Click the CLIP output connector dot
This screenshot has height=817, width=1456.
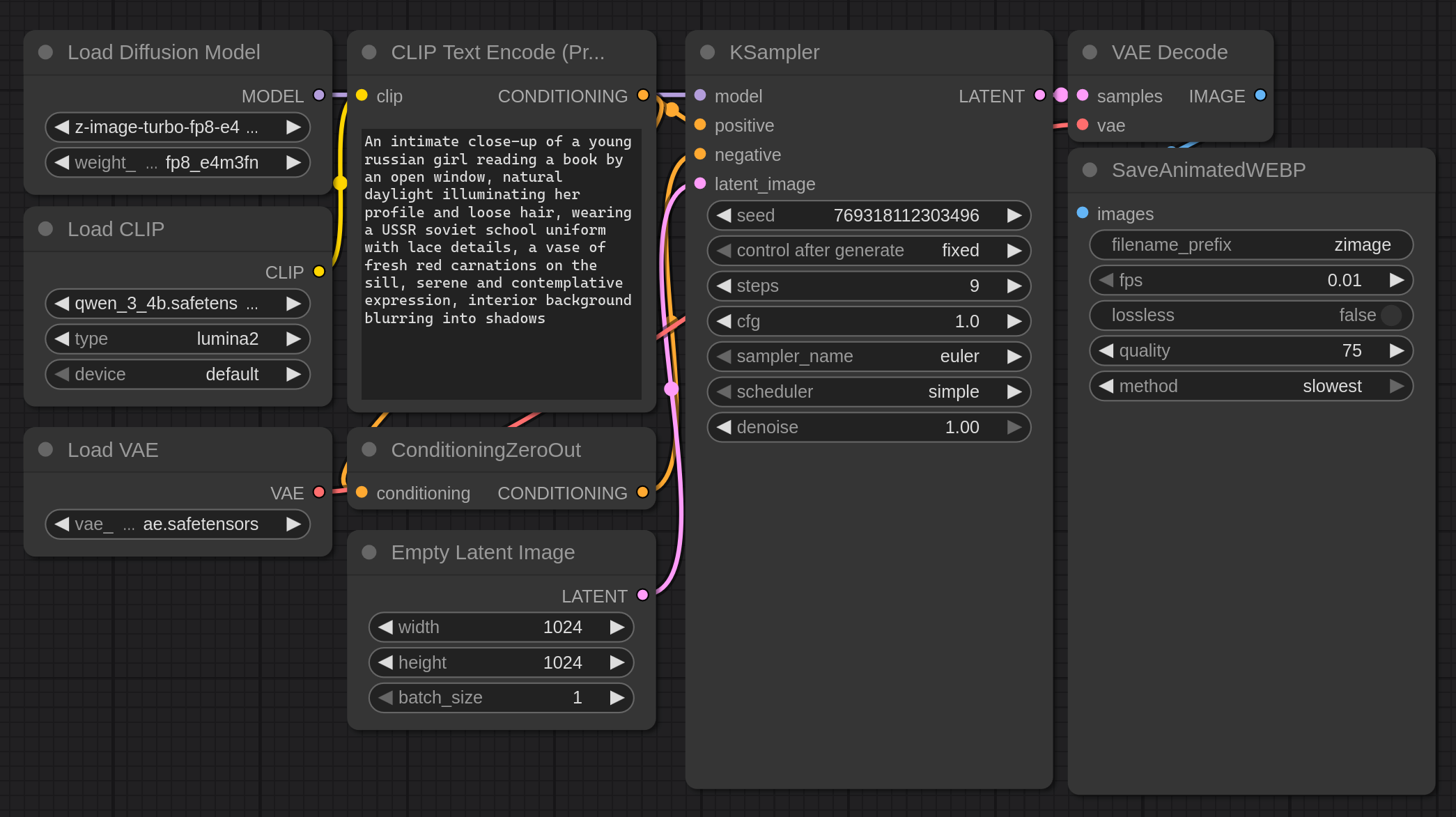[319, 272]
